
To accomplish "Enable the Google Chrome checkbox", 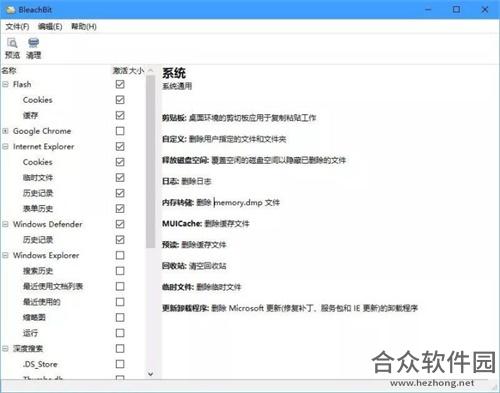I will (120, 131).
